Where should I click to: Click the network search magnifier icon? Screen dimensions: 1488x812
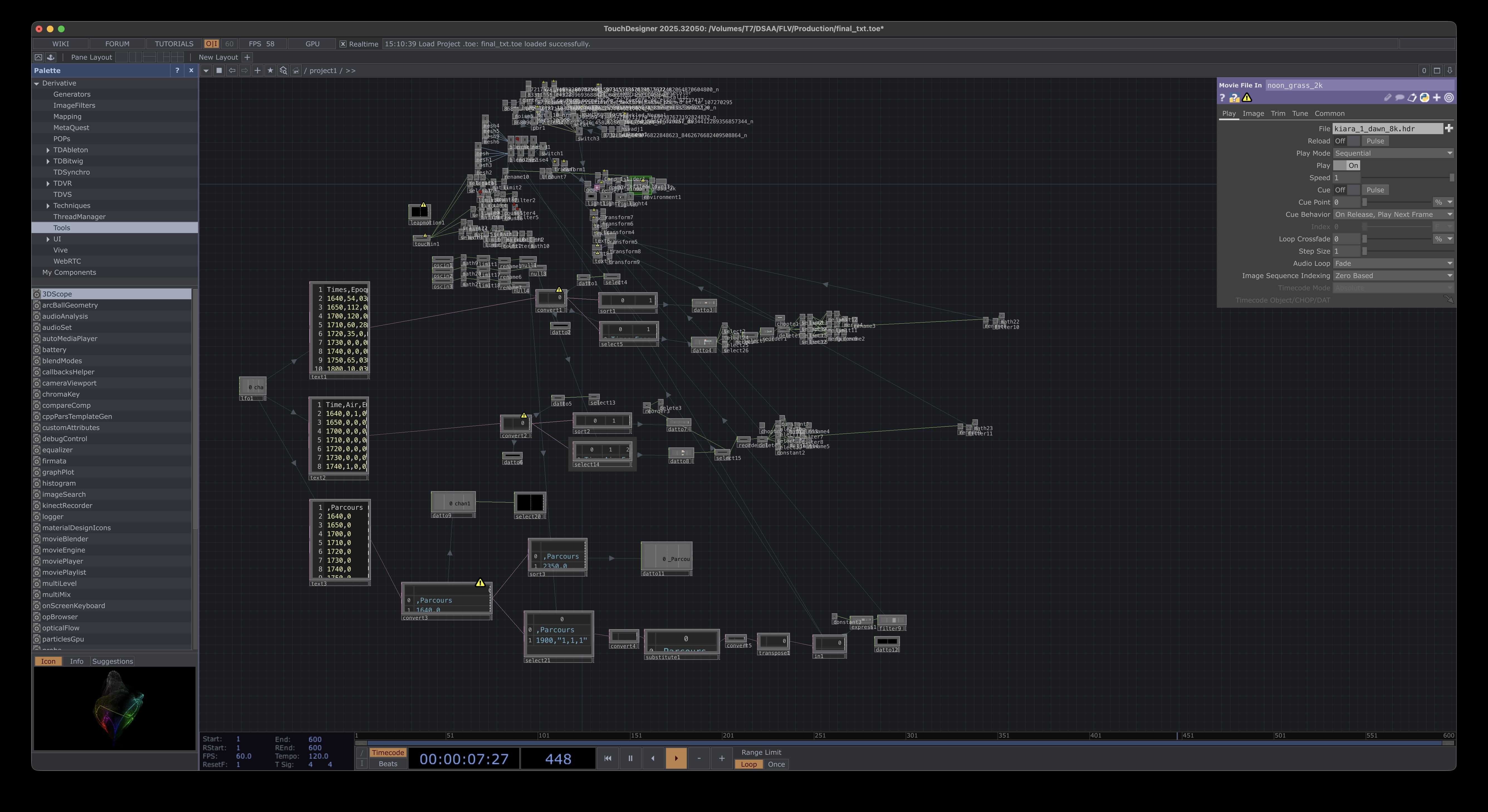click(x=283, y=70)
